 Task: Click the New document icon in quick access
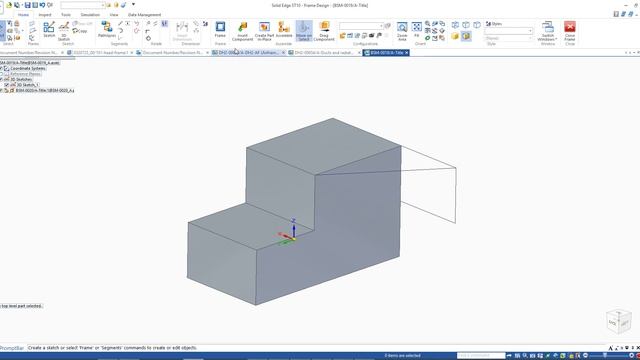tap(9, 5)
